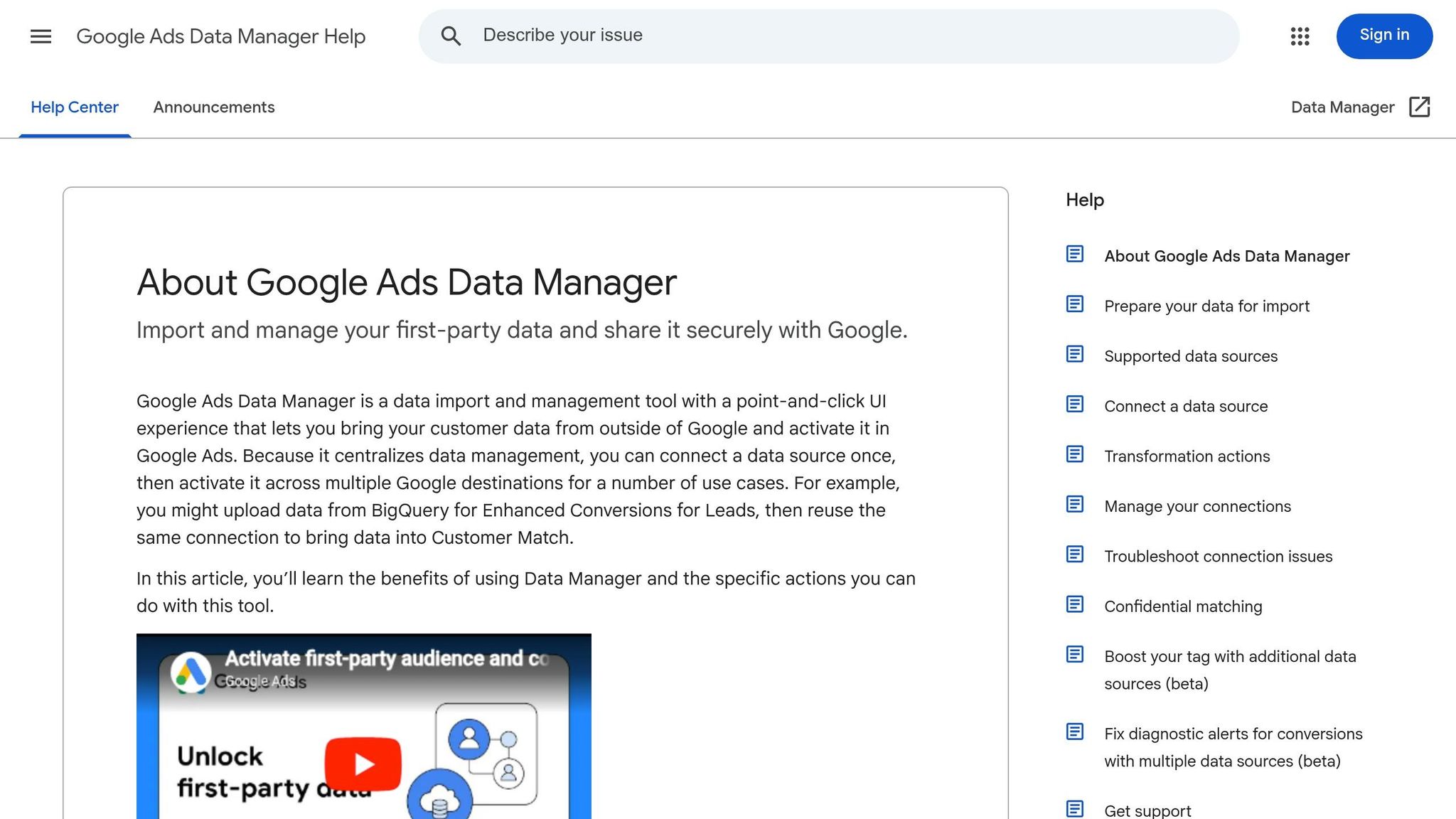
Task: Click article icon beside Get support
Action: pyautogui.click(x=1075, y=809)
